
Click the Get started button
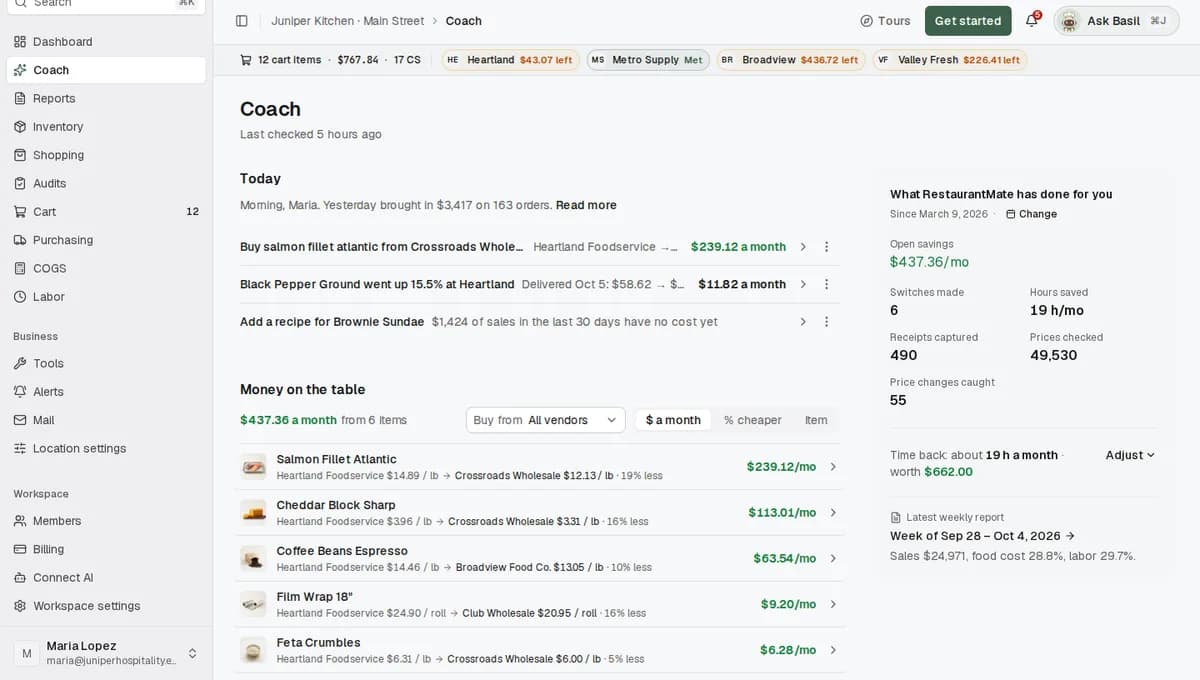click(967, 21)
